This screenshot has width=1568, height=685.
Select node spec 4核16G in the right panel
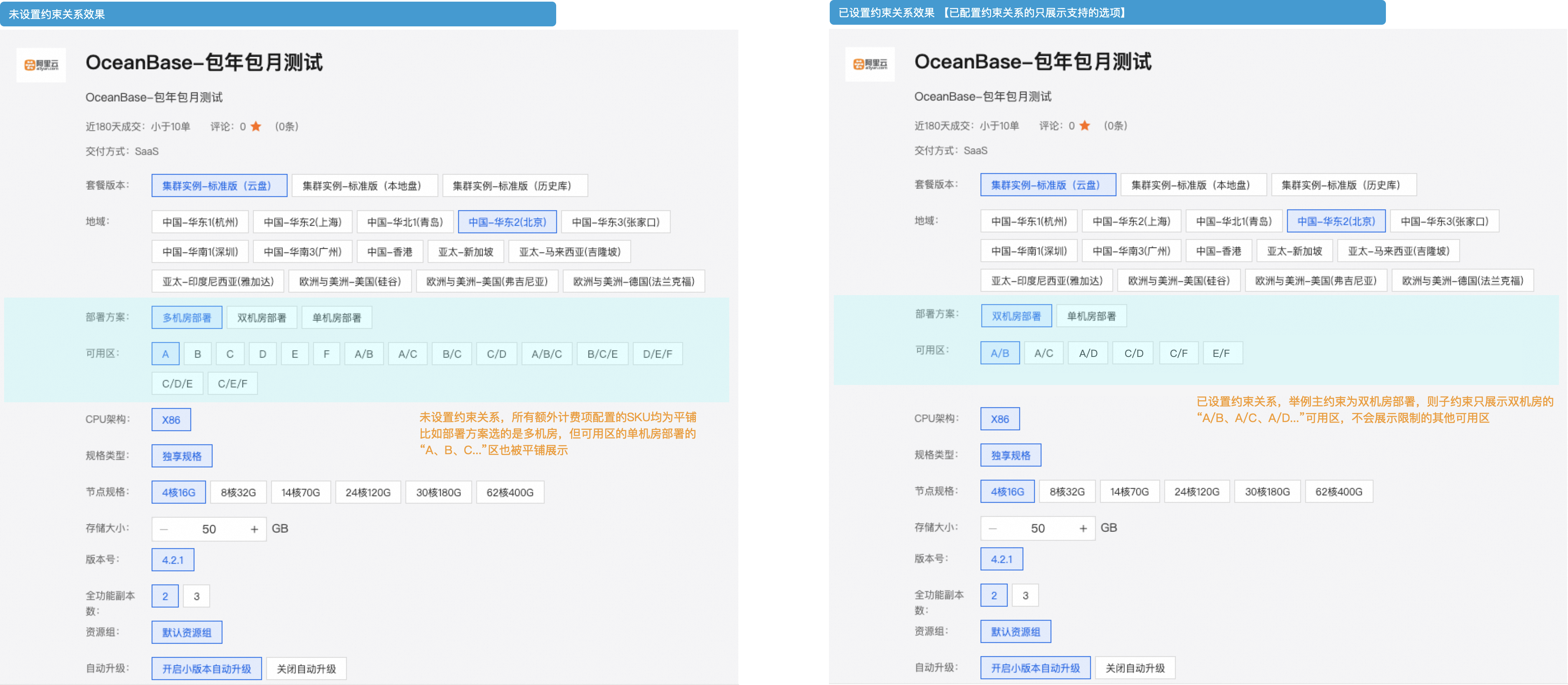point(1007,491)
